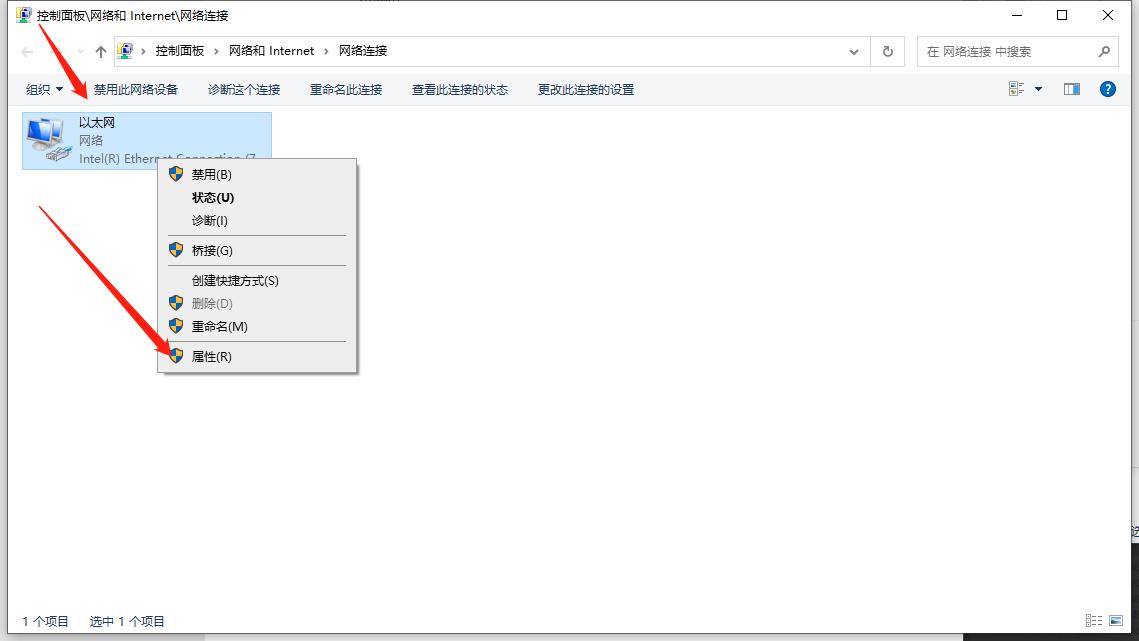Expand the address bar history dropdown

854,51
